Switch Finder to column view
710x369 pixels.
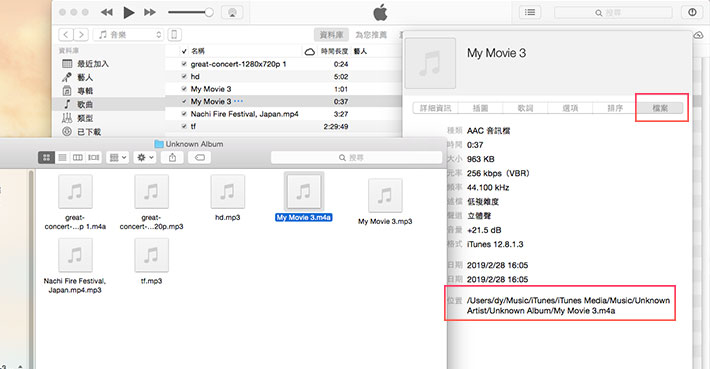[x=78, y=158]
